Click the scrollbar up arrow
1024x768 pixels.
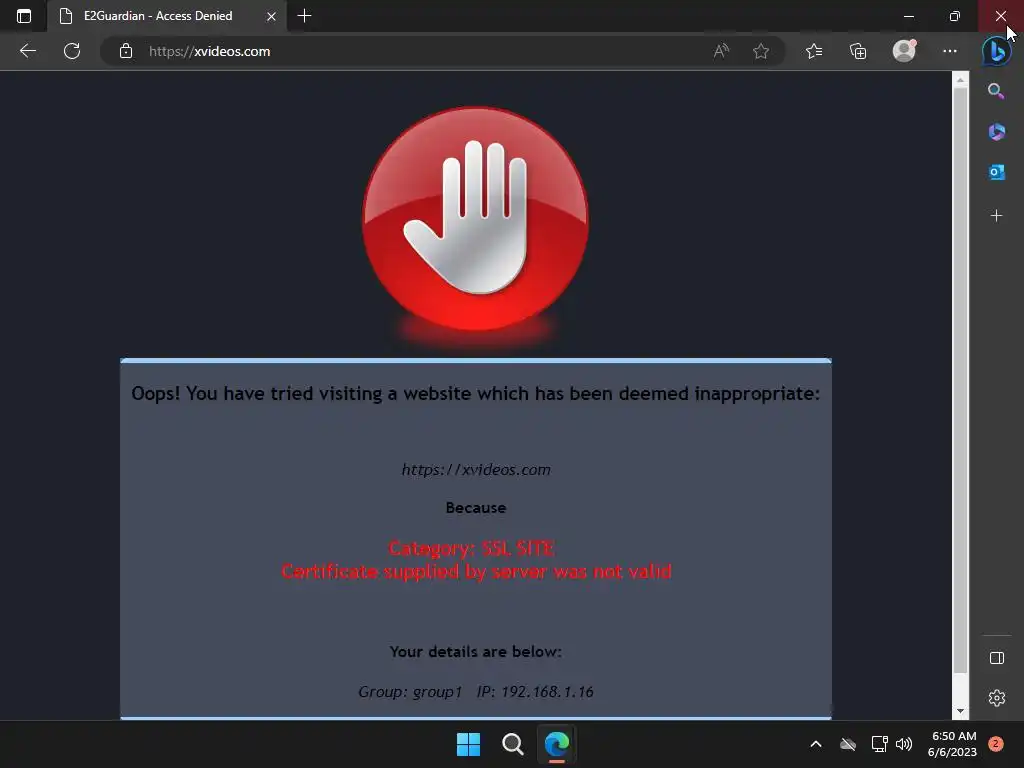coord(960,80)
